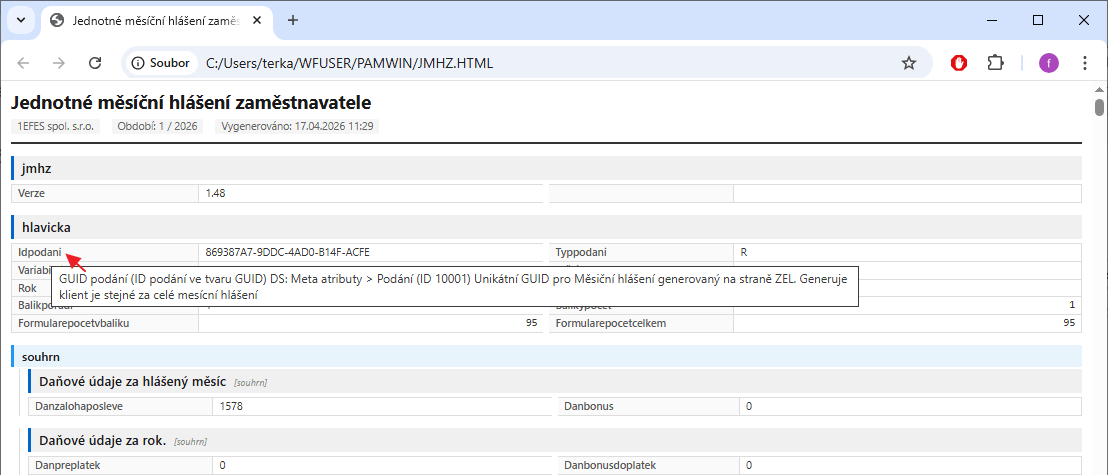Viewport: 1108px width, 476px height.
Task: Click the address bar file path
Action: coord(349,63)
